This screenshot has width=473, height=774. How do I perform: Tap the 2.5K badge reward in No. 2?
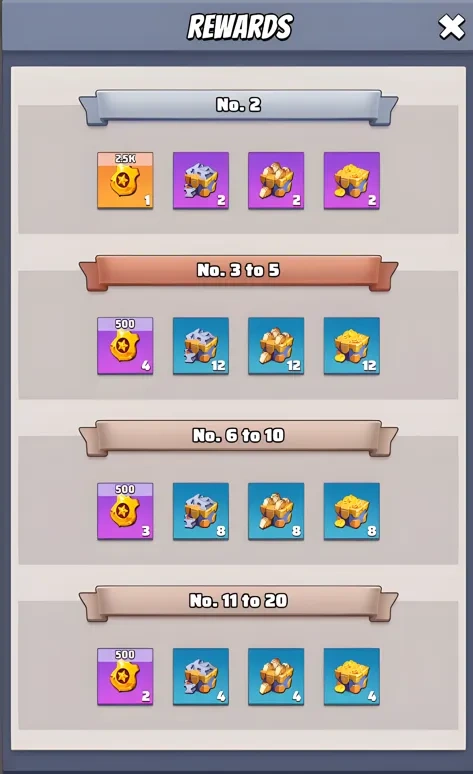[125, 181]
